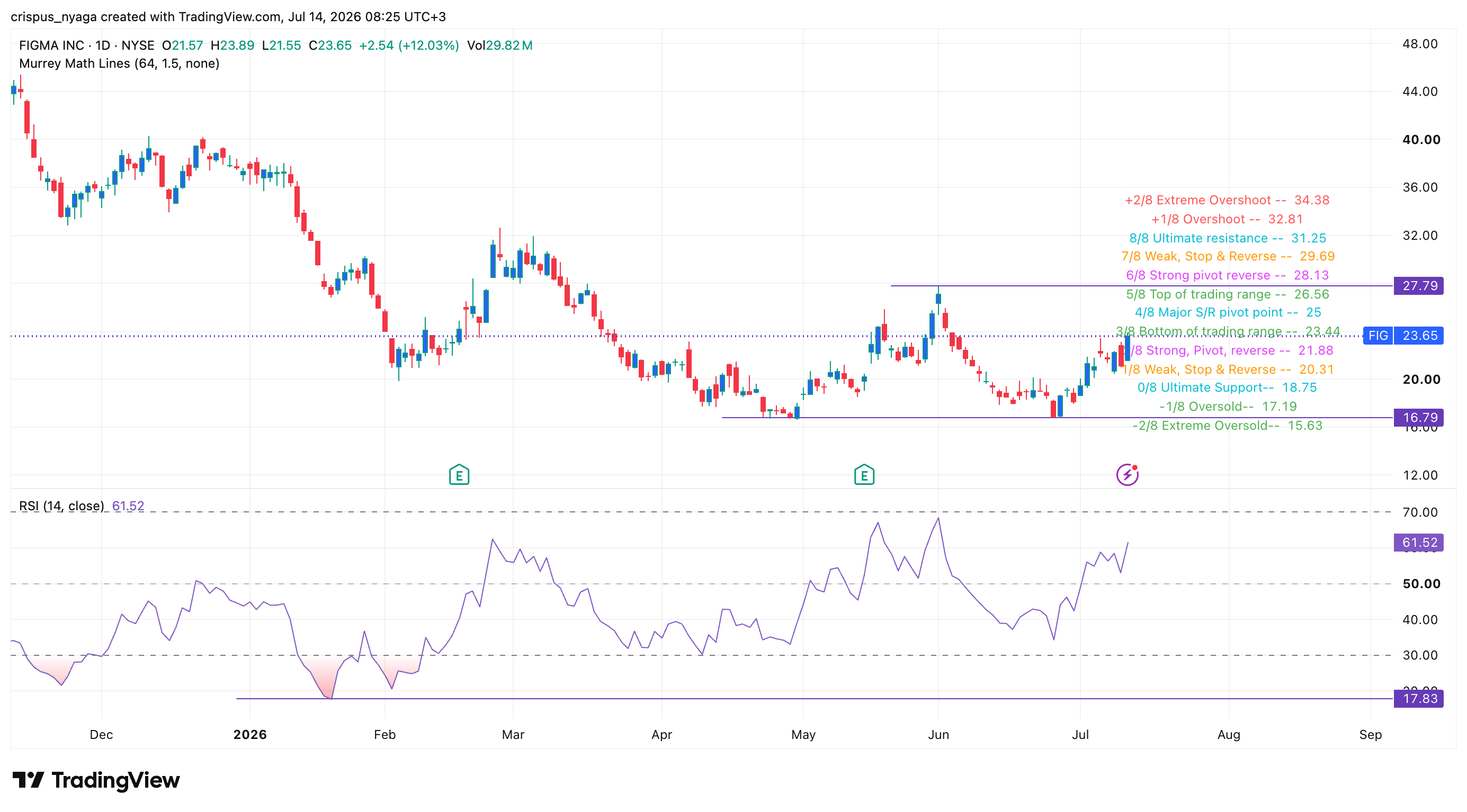The width and height of the screenshot is (1467, 812).
Task: Click the -1/8 Oversold 17.19 label
Action: 1228,407
